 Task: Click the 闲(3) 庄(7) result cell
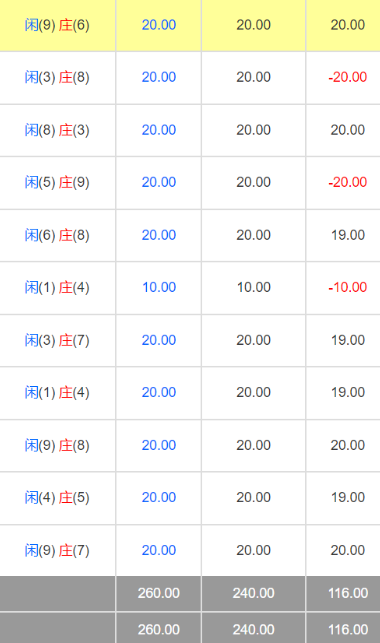57,340
